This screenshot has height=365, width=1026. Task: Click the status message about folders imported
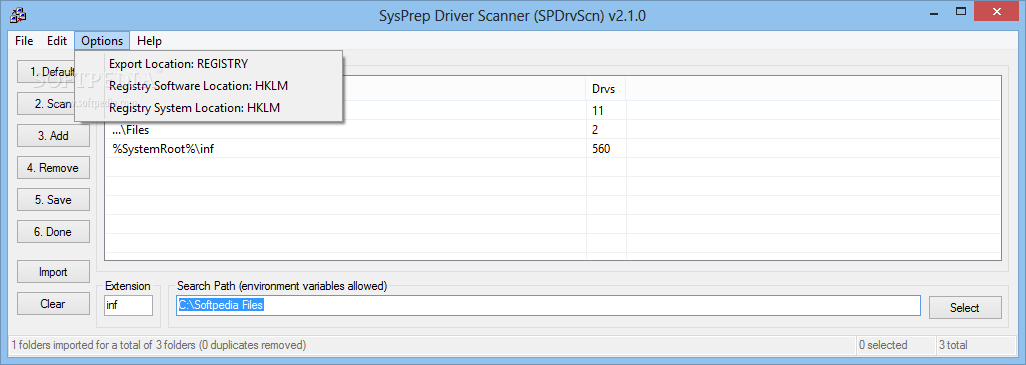pos(158,345)
